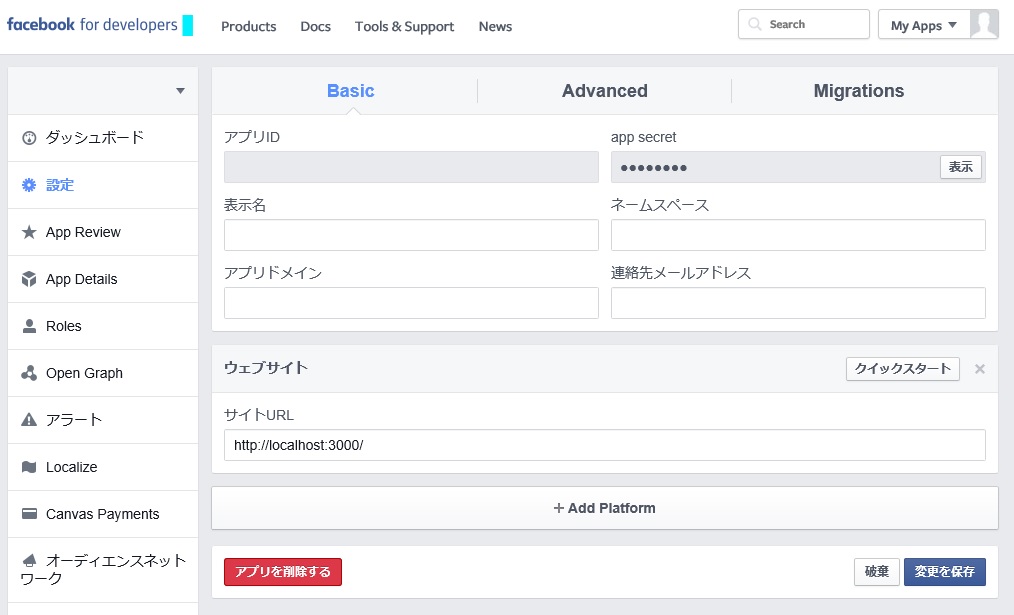Switch to the Basic tab
Screen dimensions: 1014x615
click(x=351, y=91)
